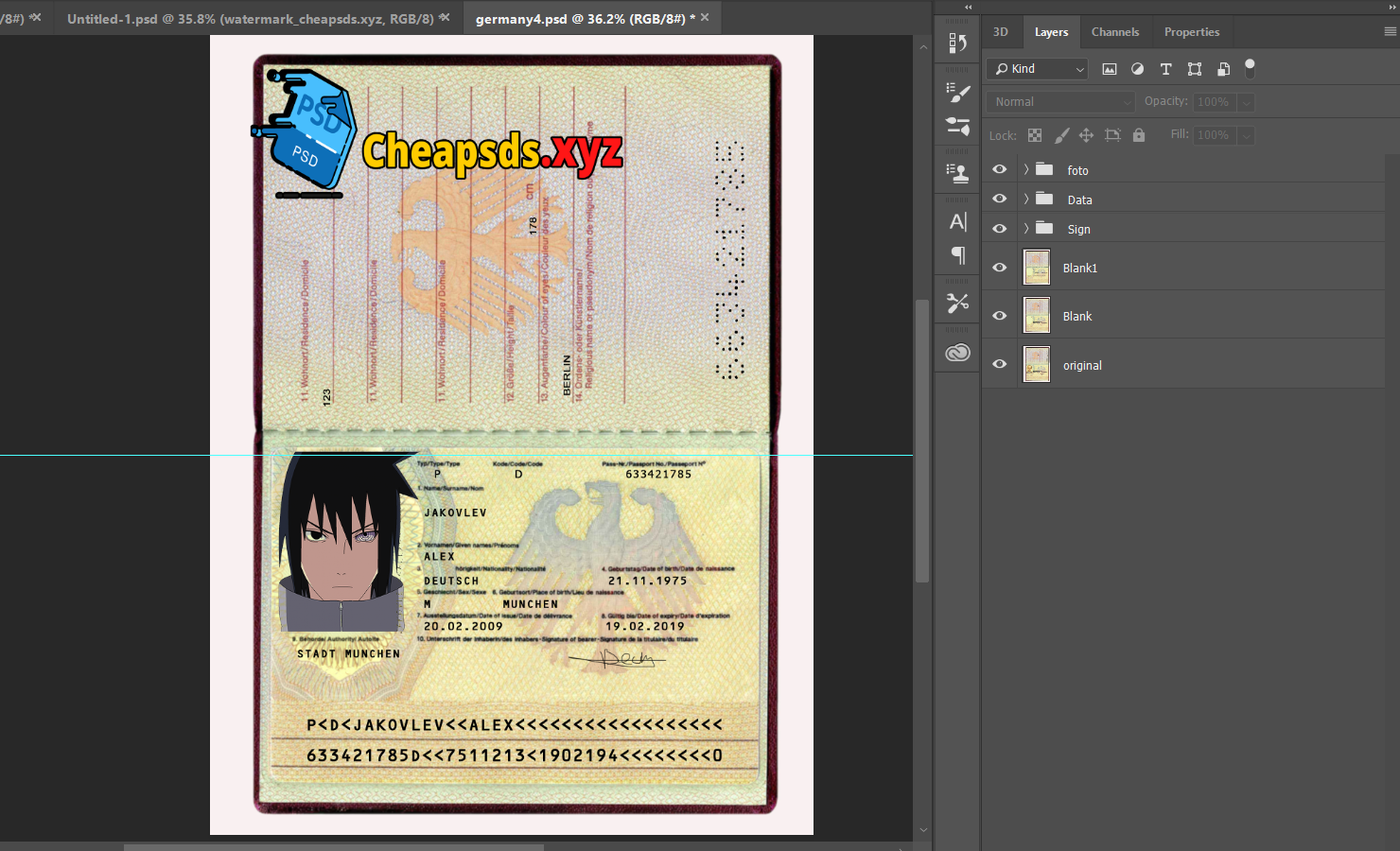Image resolution: width=1400 pixels, height=851 pixels.
Task: Hide the foto group using its eye icon
Action: tap(999, 169)
